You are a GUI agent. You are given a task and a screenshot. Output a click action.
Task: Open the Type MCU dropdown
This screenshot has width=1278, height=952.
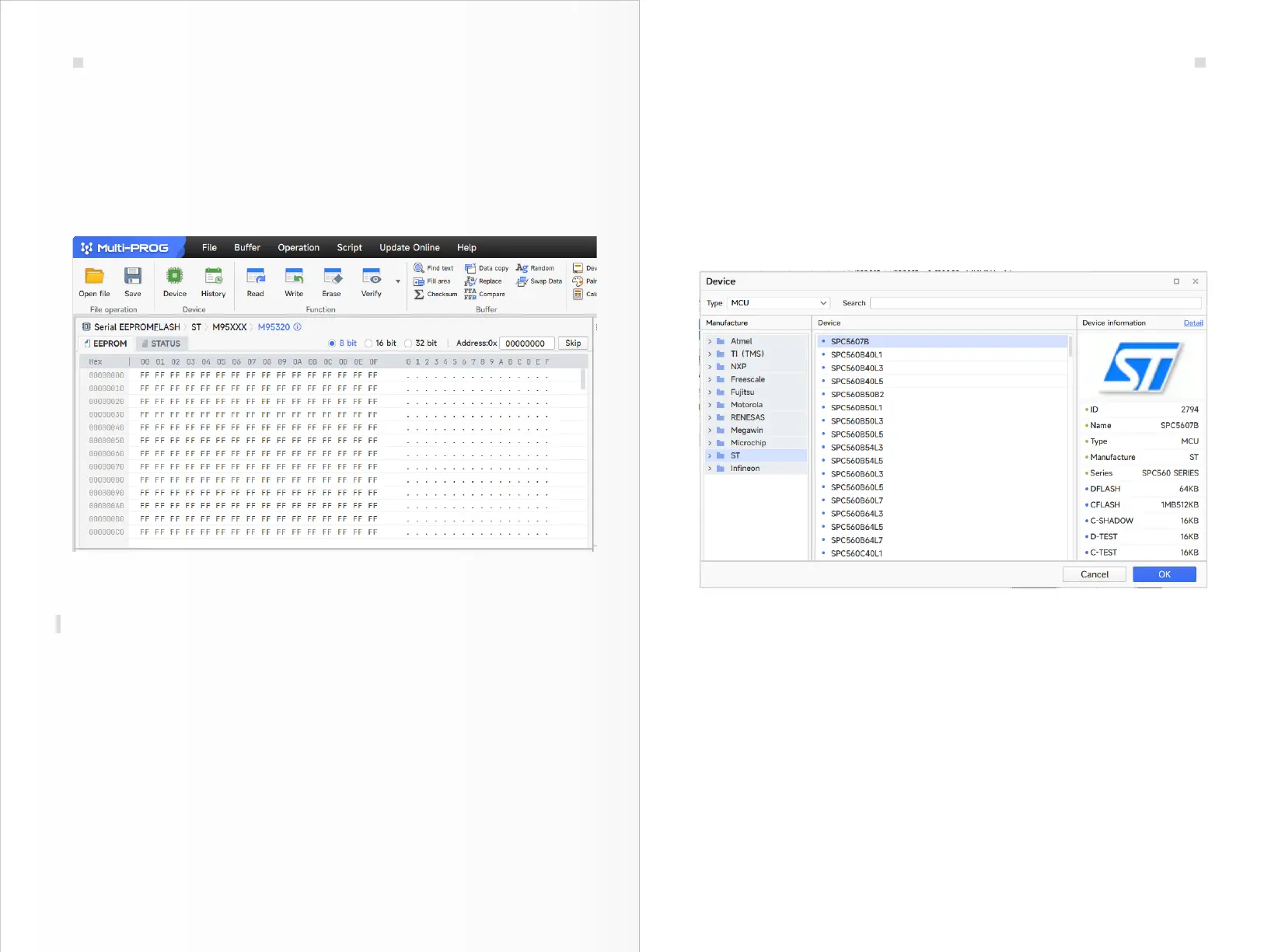[779, 303]
